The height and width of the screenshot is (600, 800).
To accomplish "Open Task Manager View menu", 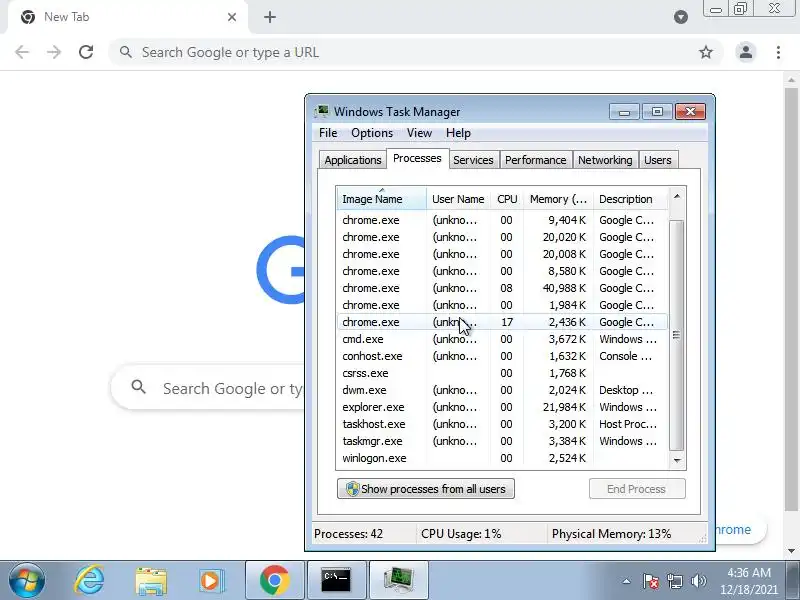I will (x=419, y=133).
